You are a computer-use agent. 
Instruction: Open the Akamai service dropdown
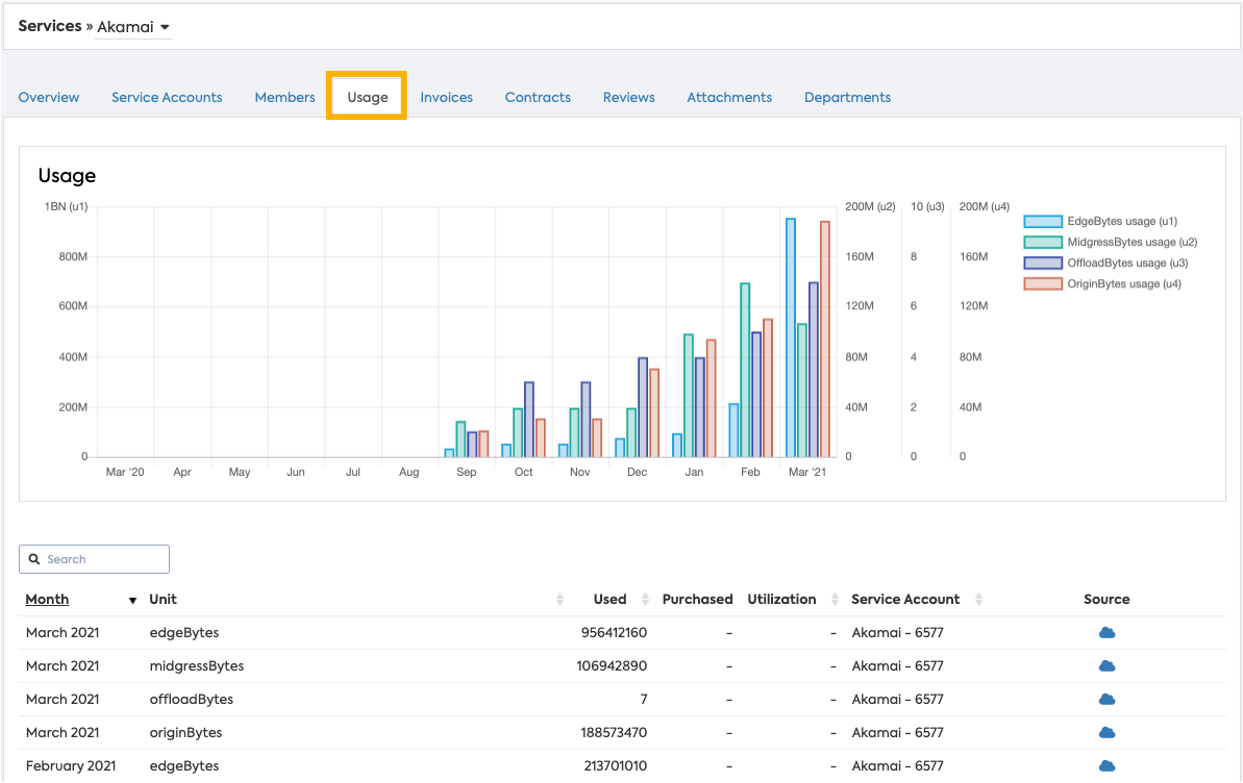(x=133, y=27)
